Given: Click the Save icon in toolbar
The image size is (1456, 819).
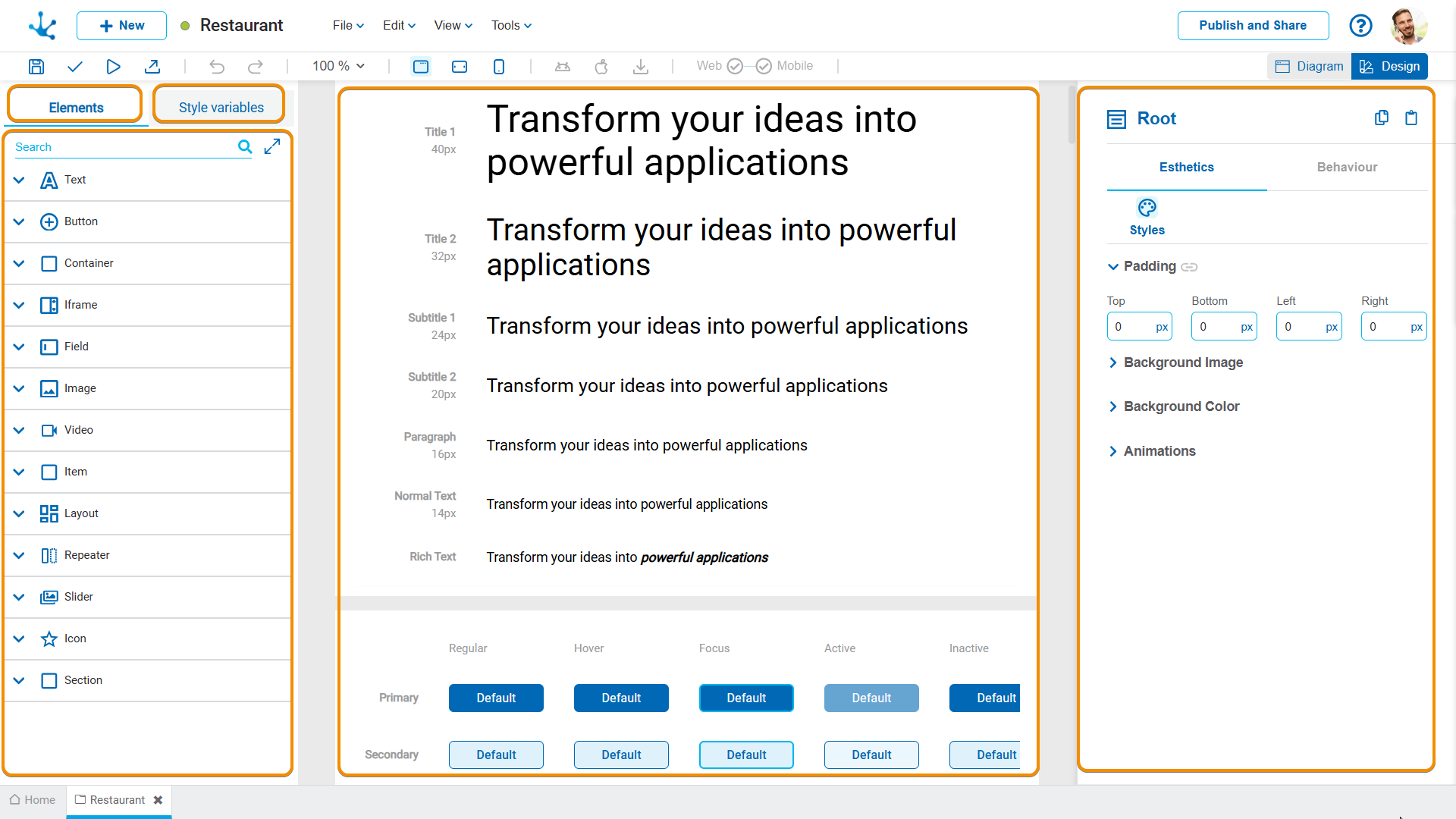Looking at the screenshot, I should coord(36,67).
